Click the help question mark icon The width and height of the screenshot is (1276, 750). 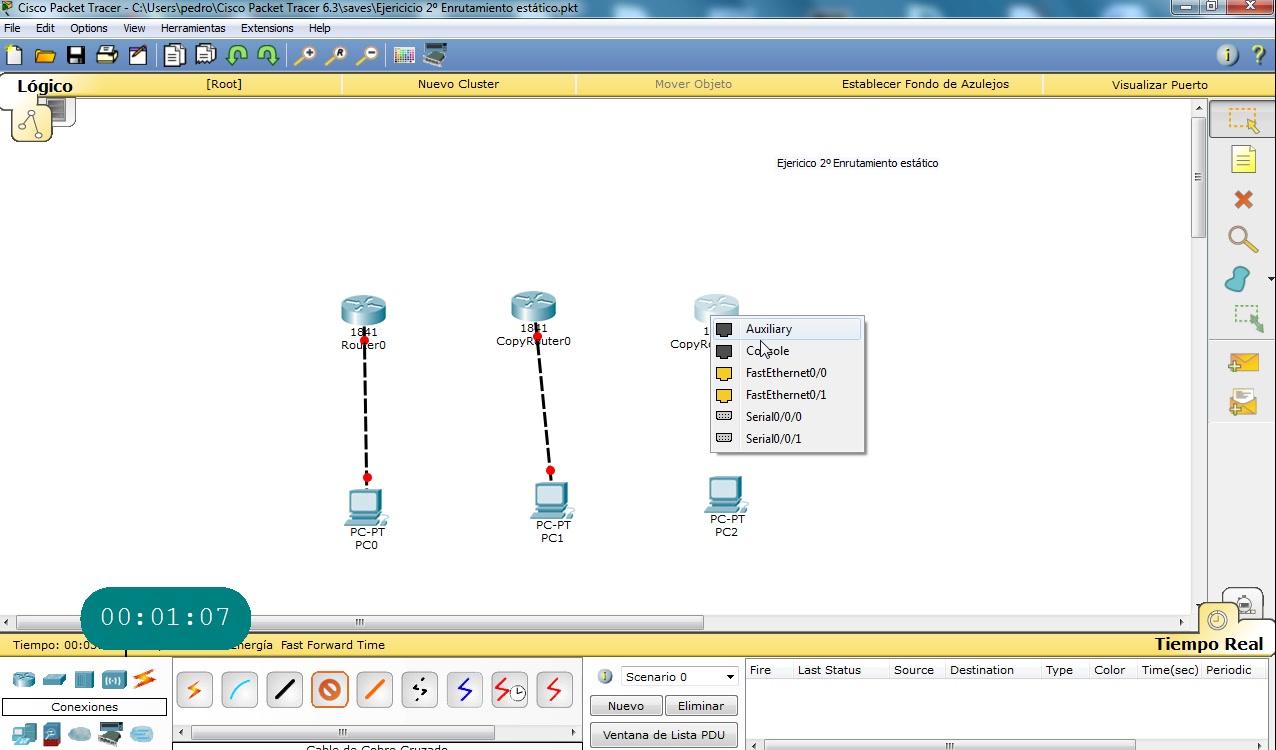click(1258, 55)
